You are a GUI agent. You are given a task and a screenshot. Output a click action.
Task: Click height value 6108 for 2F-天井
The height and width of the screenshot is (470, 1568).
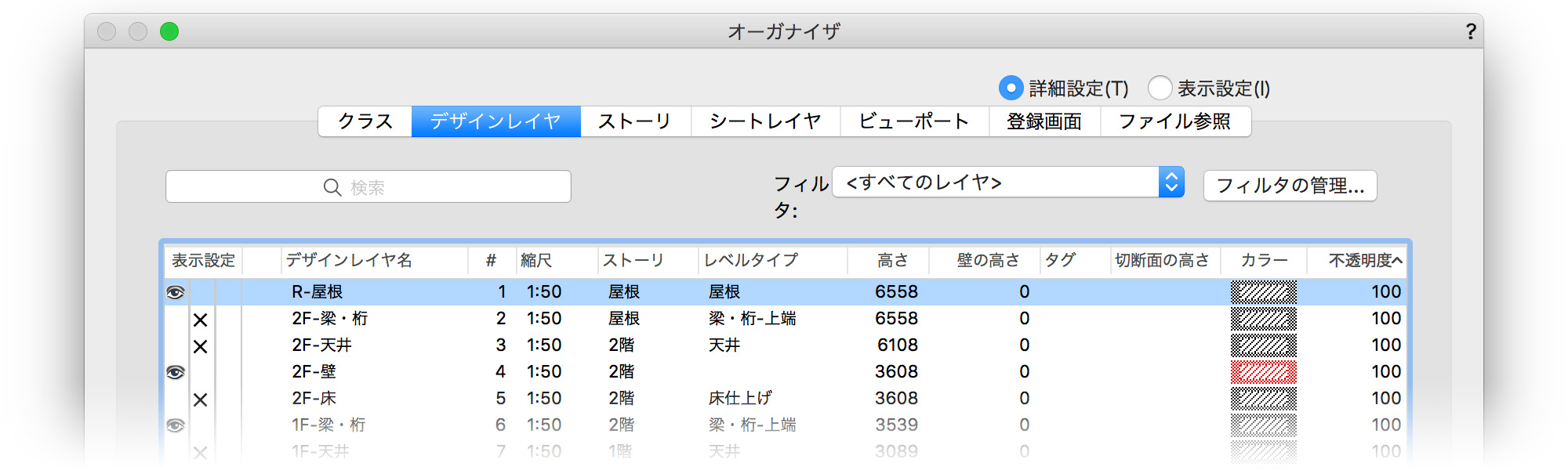897,345
